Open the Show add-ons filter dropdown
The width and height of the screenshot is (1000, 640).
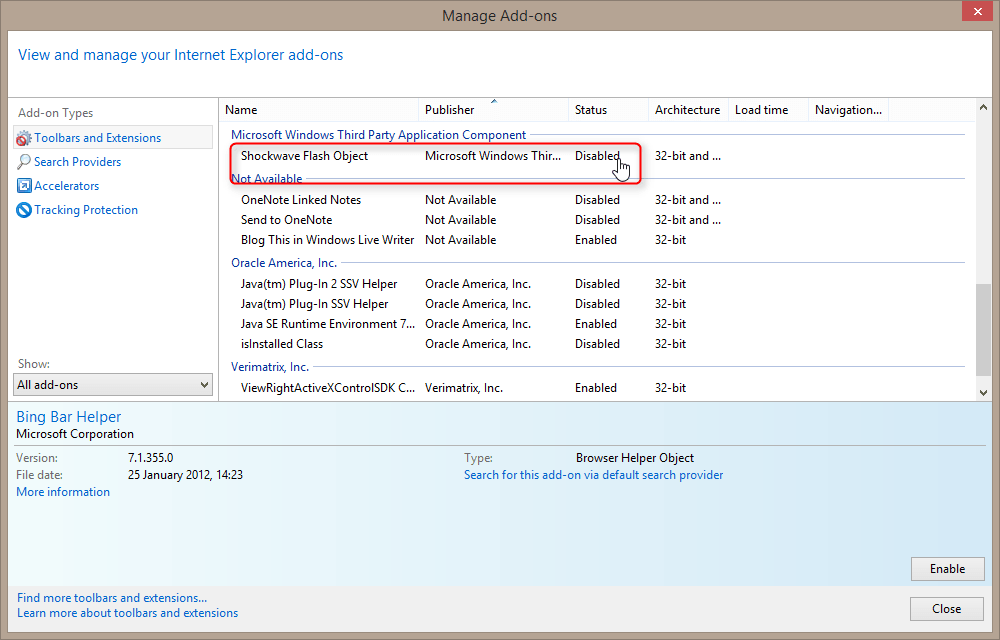[113, 384]
